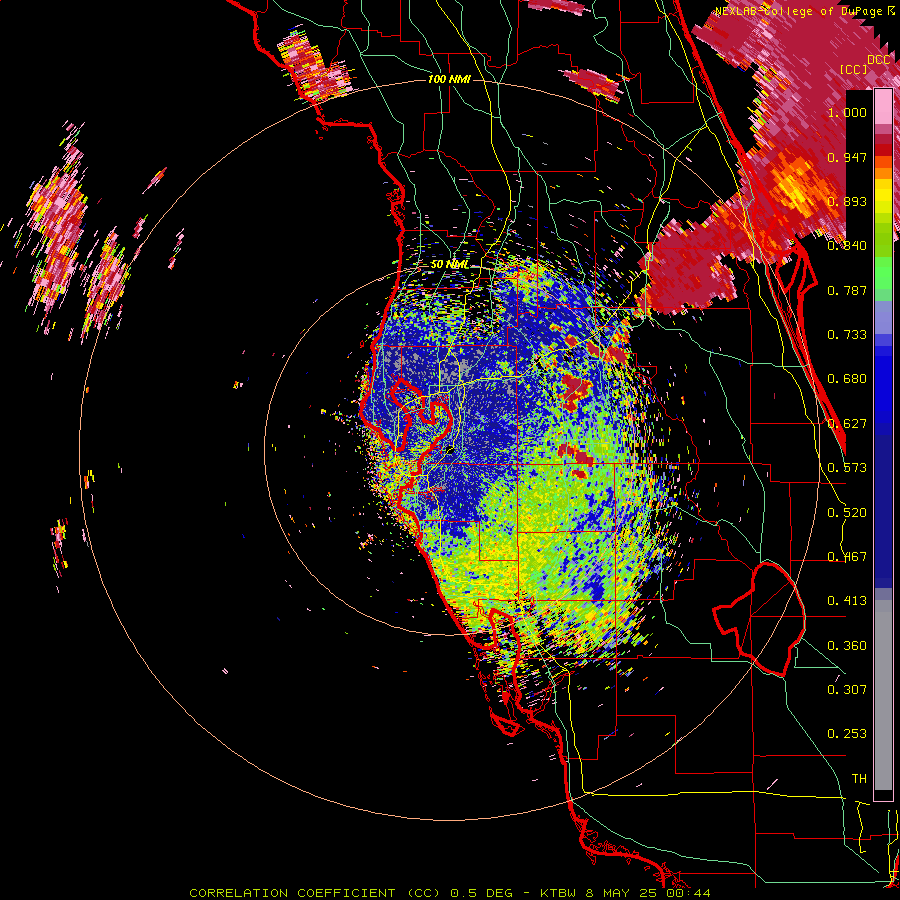The image size is (900, 900).
Task: Click the DCC label above the color scale
Action: (878, 60)
